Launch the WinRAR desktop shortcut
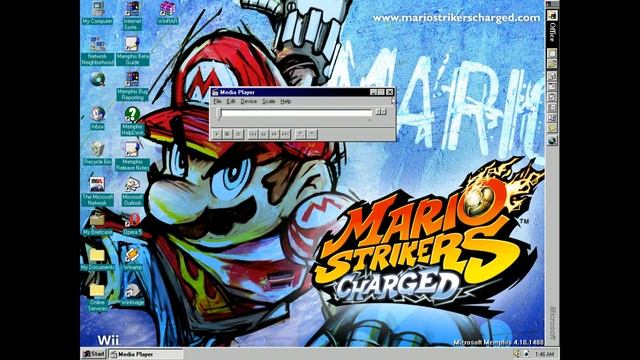This screenshot has height=360, width=640. (x=167, y=13)
